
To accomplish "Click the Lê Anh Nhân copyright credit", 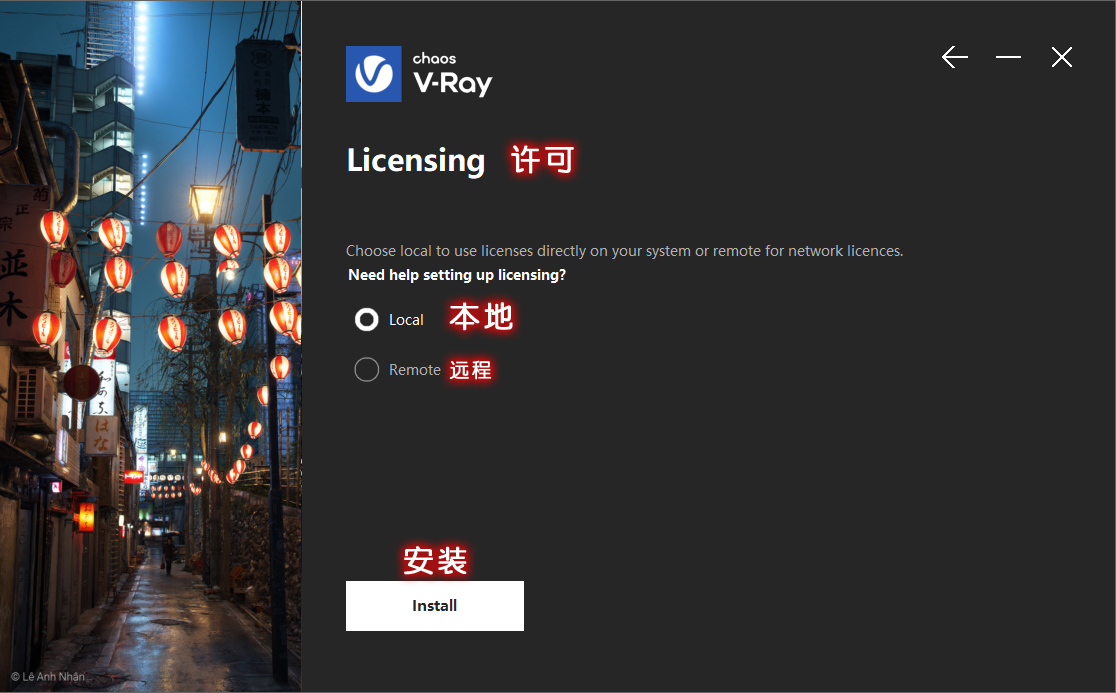I will point(48,677).
